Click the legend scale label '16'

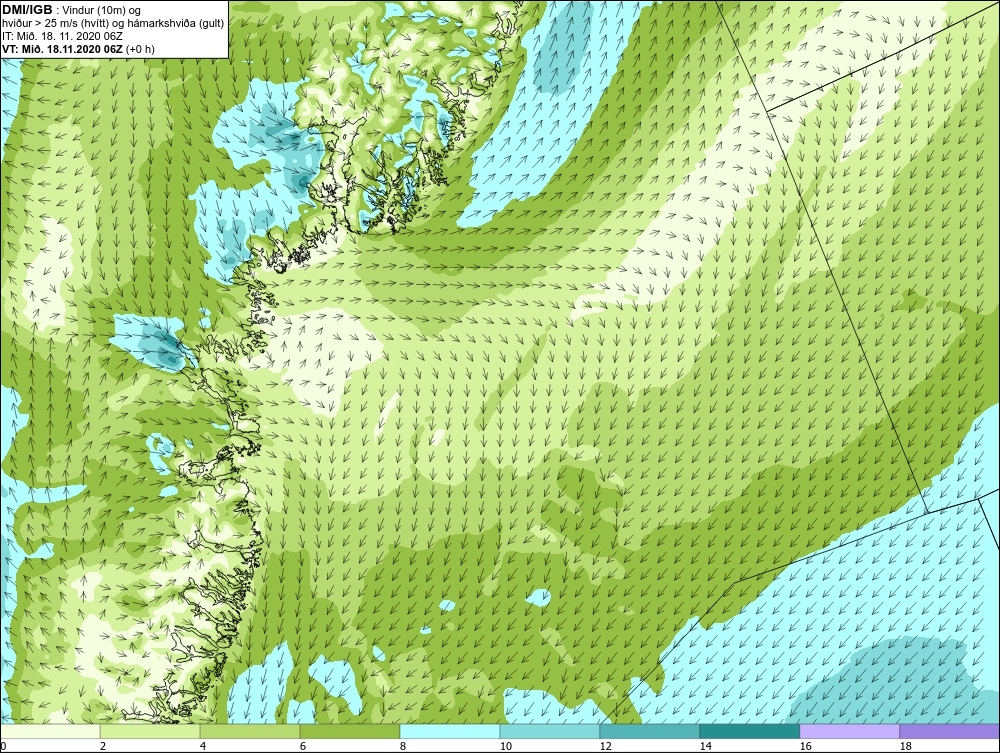(x=805, y=746)
